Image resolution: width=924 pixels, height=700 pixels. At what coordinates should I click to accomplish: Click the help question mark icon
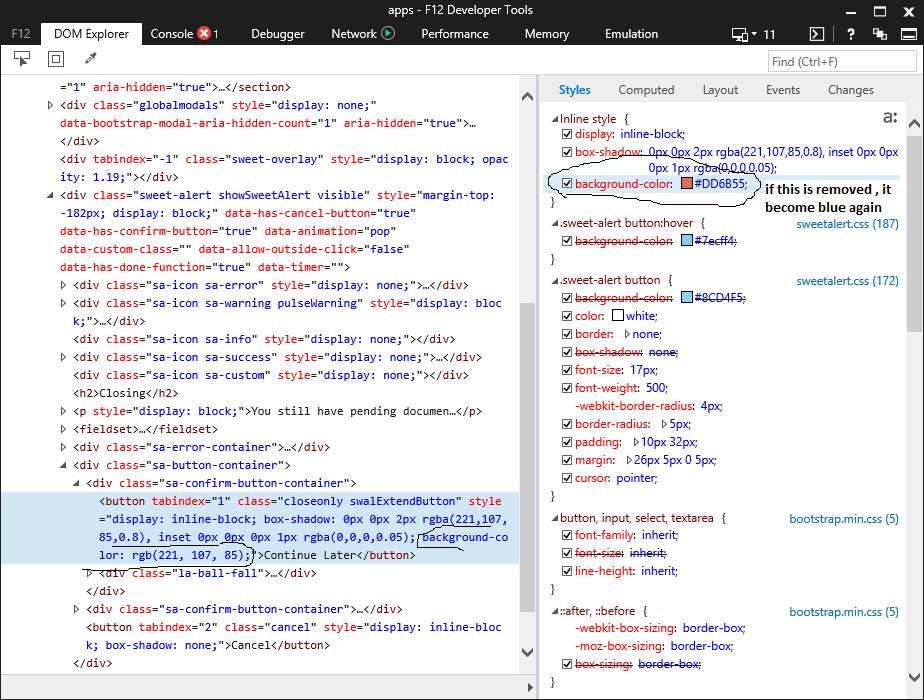click(x=850, y=33)
